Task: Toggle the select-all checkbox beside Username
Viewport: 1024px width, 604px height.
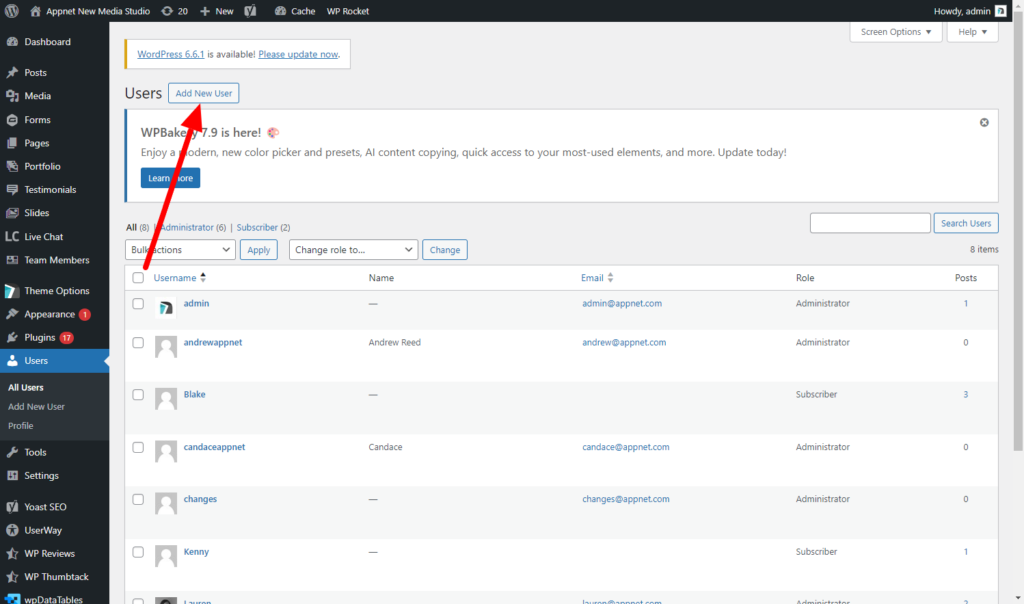Action: click(x=138, y=278)
